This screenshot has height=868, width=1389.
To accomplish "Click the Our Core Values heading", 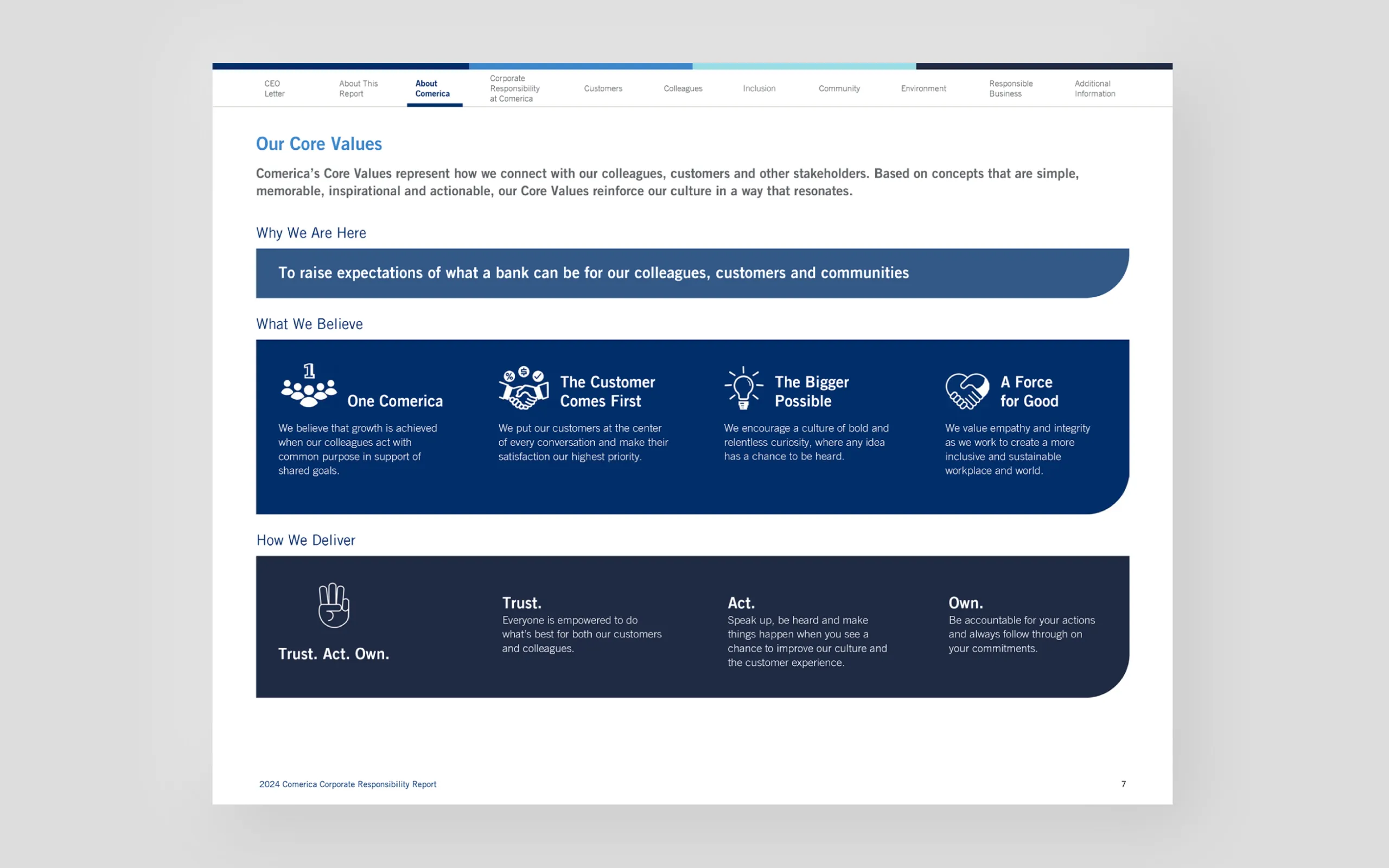I will [x=318, y=144].
